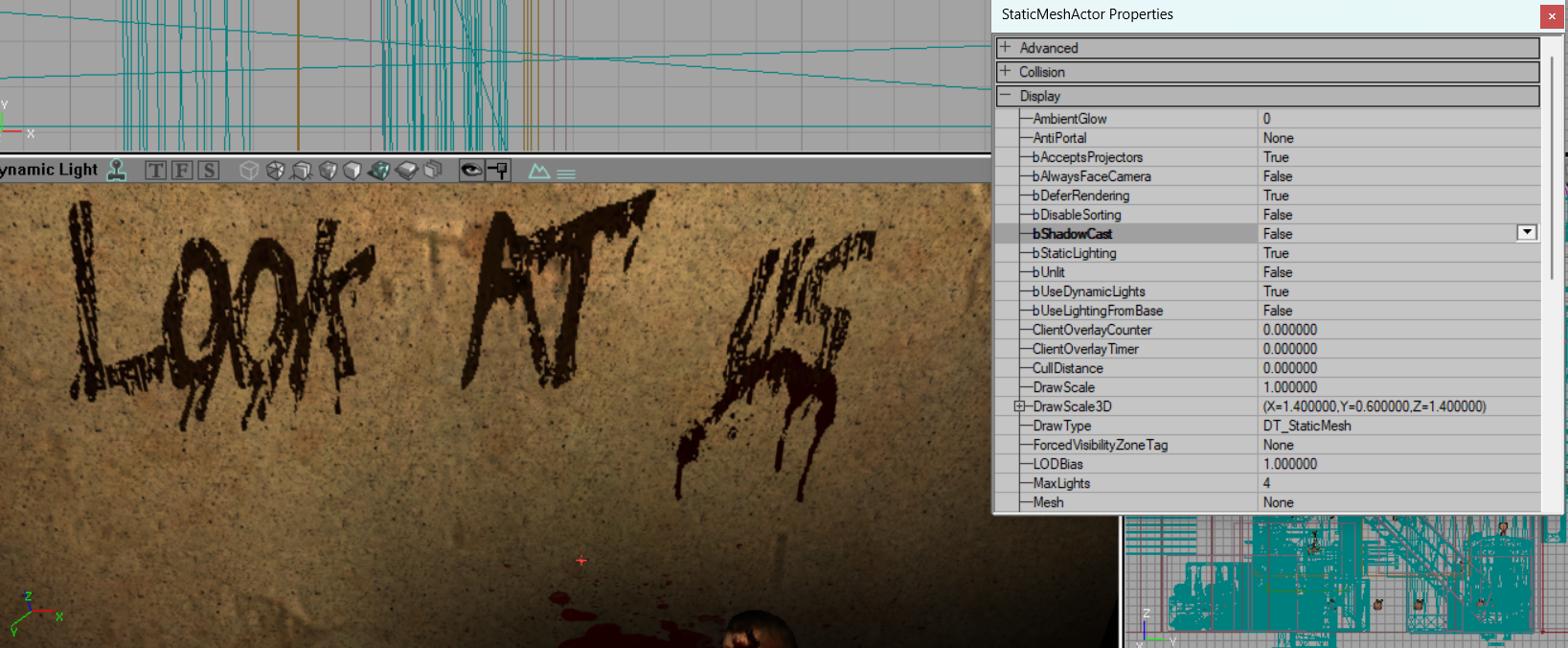Select the DrawType property
The height and width of the screenshot is (648, 1568).
pos(1062,426)
